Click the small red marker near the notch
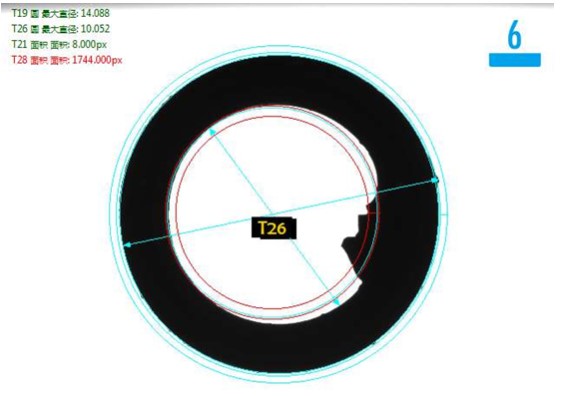Image resolution: width=568 pixels, height=398 pixels. 371,213
